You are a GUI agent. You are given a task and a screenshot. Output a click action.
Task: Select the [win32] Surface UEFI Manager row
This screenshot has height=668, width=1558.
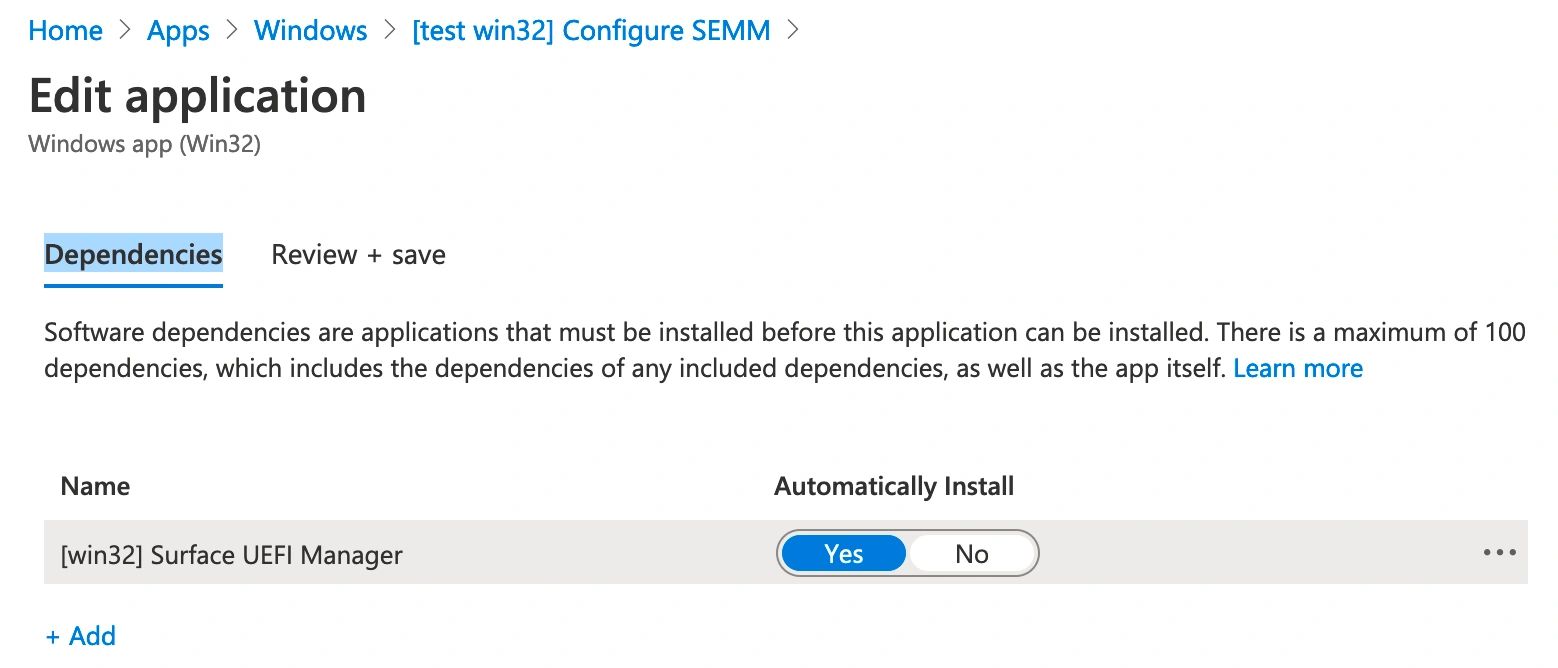pyautogui.click(x=231, y=554)
